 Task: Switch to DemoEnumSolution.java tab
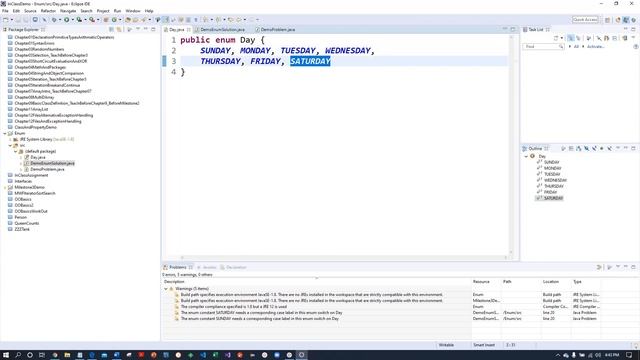(x=222, y=30)
